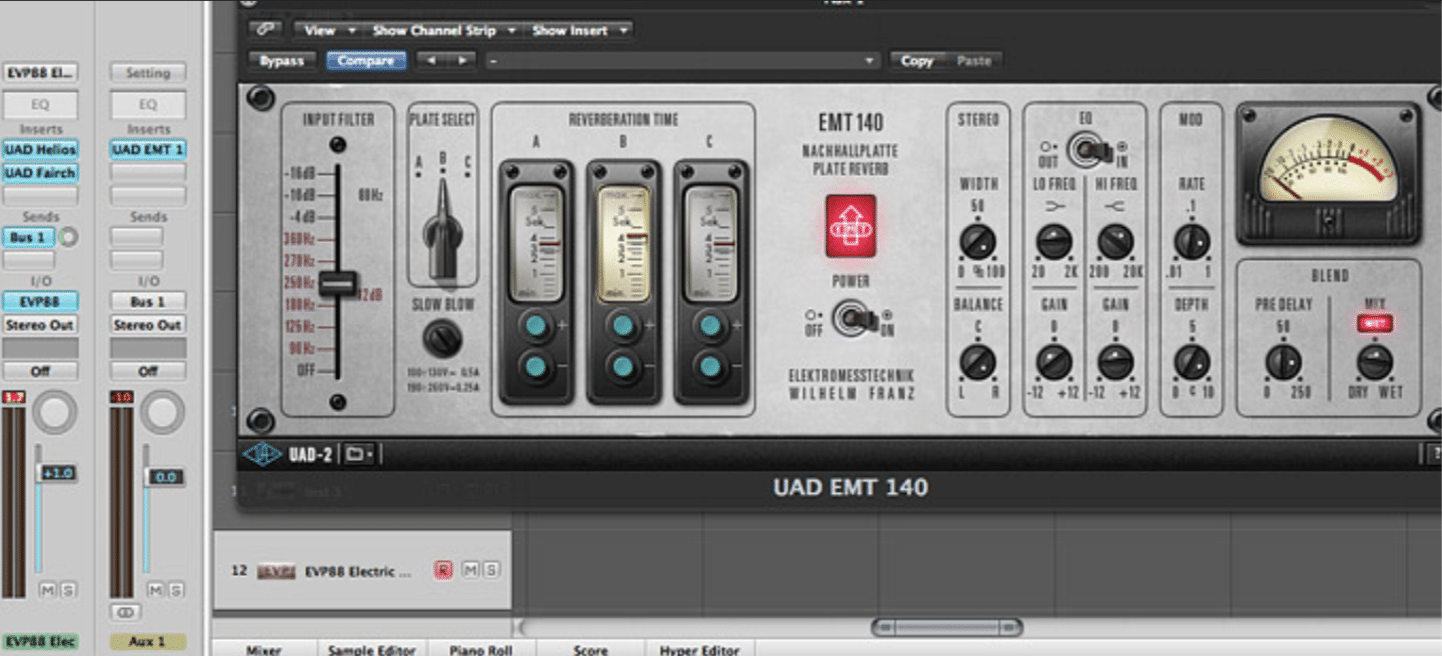This screenshot has width=1442, height=656.
Task: Adjust the Mod Depth knob
Action: coord(1191,362)
